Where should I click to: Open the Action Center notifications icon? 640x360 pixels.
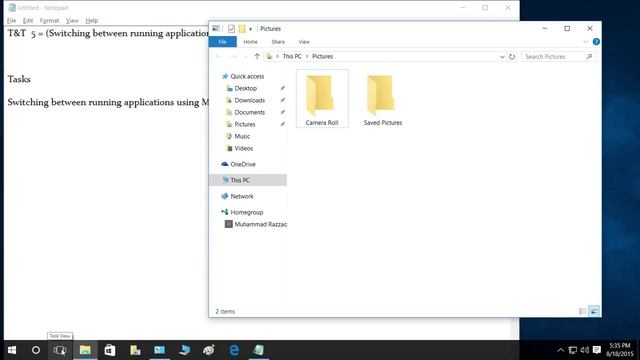pyautogui.click(x=597, y=350)
